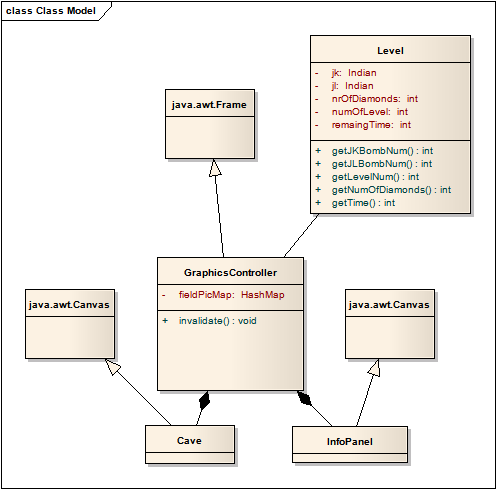
Task: Click the invalidate() : void operation
Action: point(218,321)
